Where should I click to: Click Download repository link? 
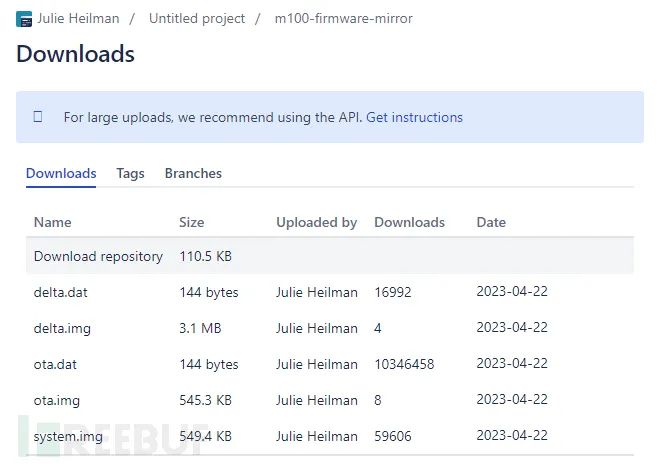(98, 256)
